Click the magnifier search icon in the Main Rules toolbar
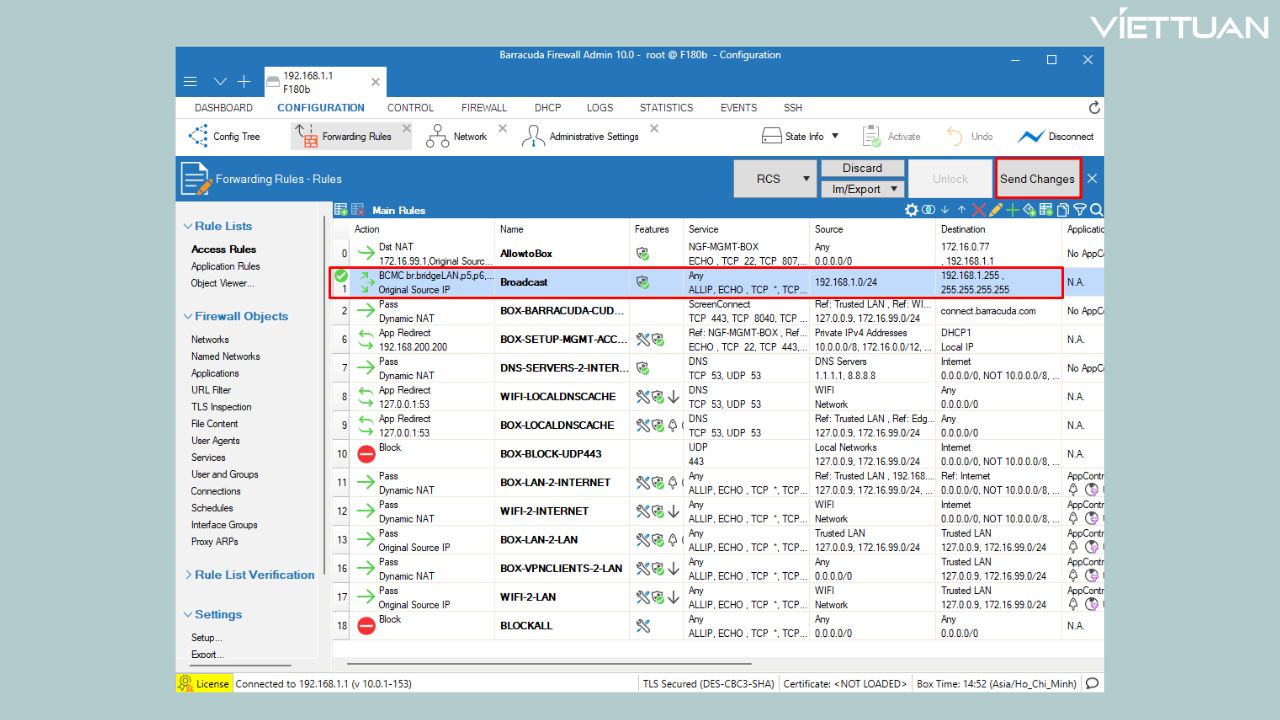This screenshot has width=1280, height=720. [x=1096, y=210]
